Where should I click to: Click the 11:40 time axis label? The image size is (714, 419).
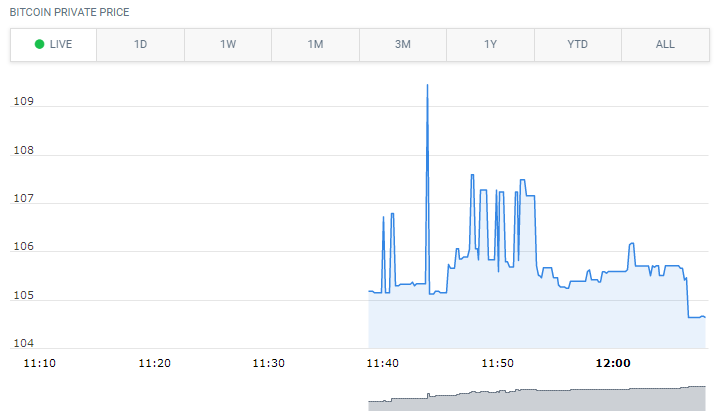coord(382,363)
